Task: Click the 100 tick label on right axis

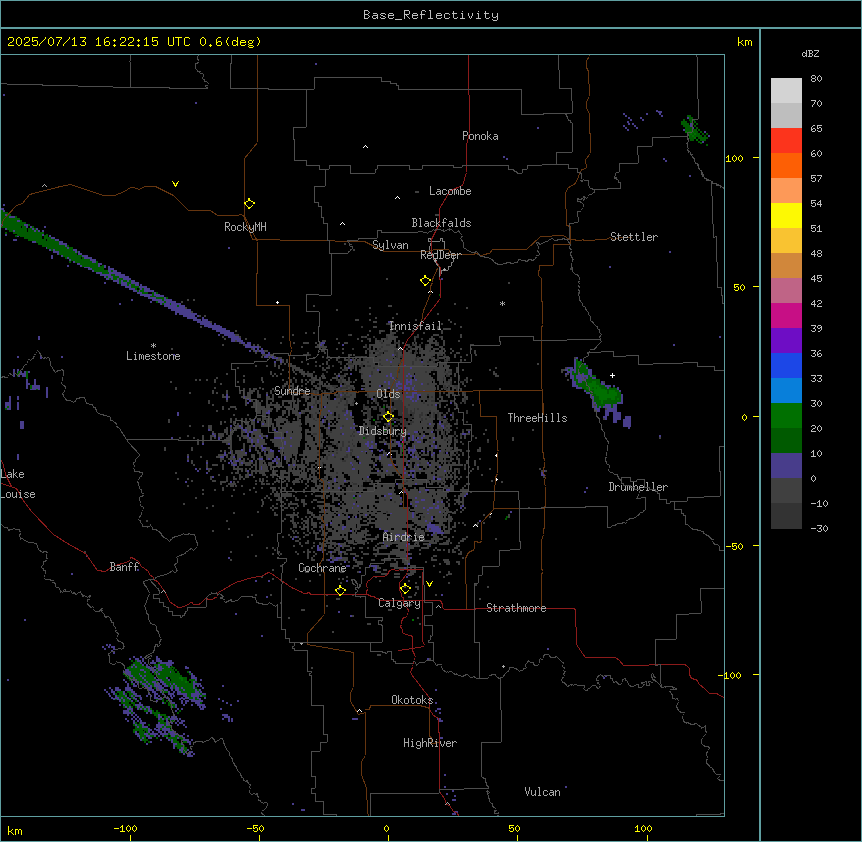Action: click(x=734, y=159)
